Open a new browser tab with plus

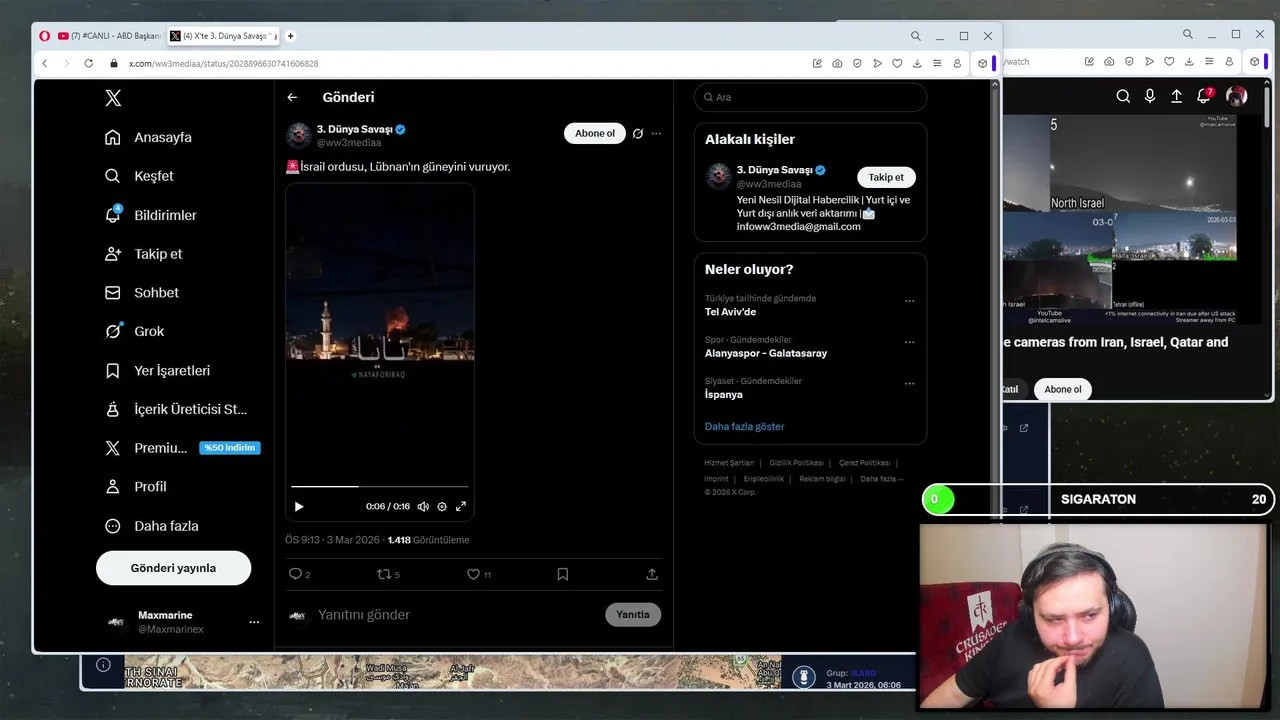pyautogui.click(x=291, y=36)
